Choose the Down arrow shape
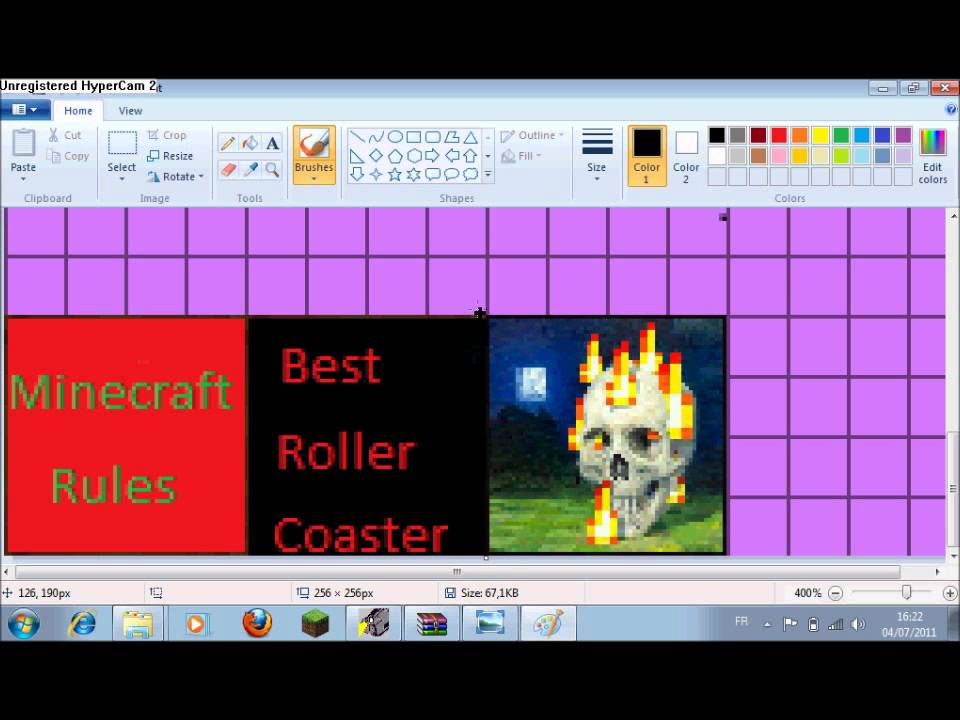960x720 pixels. click(x=358, y=174)
